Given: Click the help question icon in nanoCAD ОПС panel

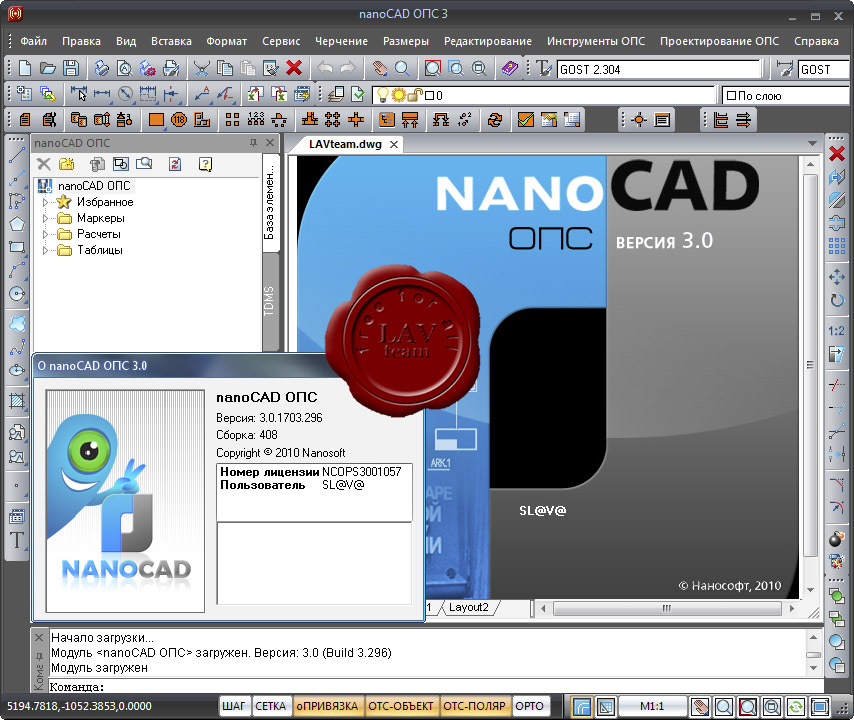Looking at the screenshot, I should (x=205, y=164).
